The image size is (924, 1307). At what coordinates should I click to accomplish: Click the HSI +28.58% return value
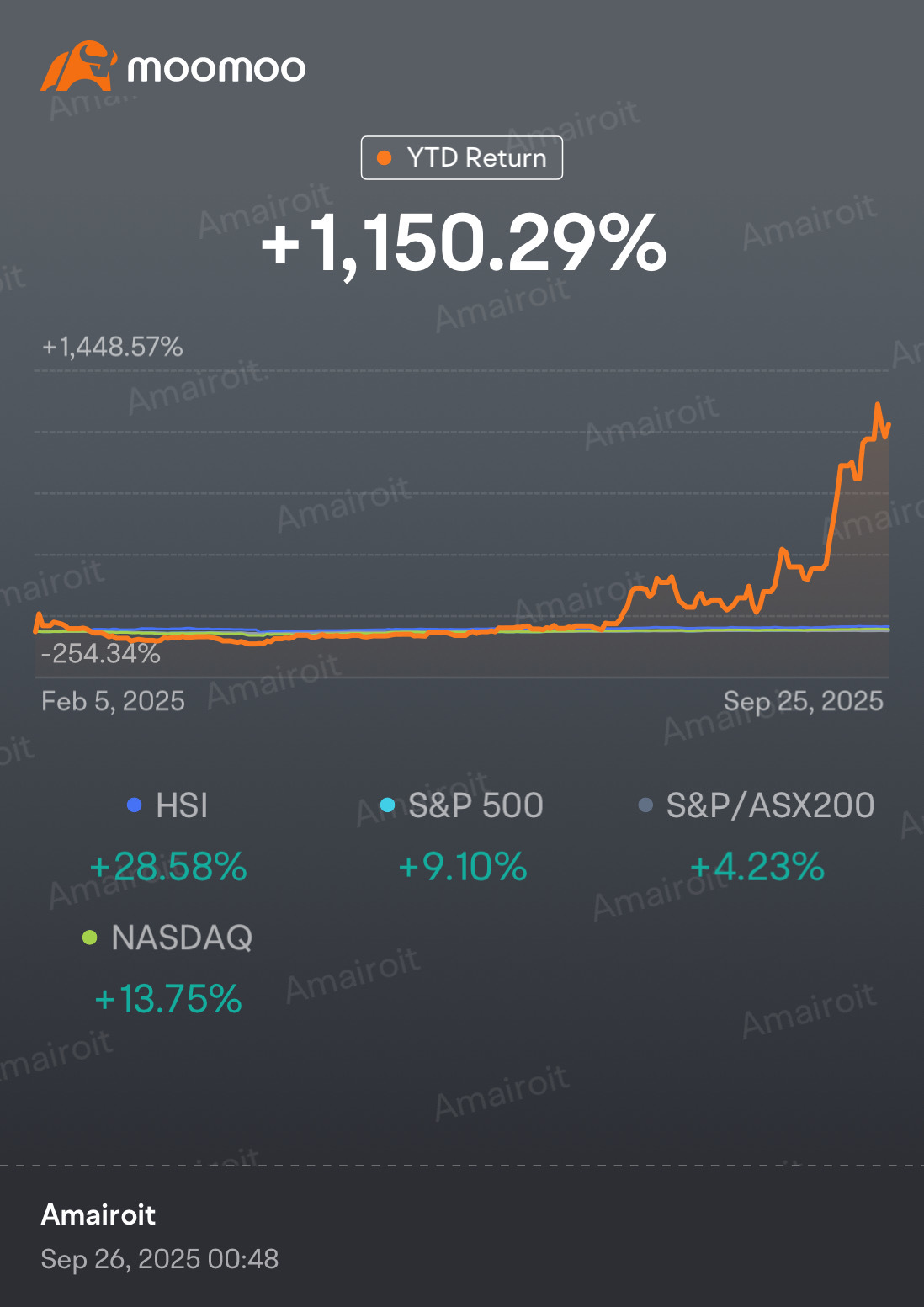click(x=168, y=867)
